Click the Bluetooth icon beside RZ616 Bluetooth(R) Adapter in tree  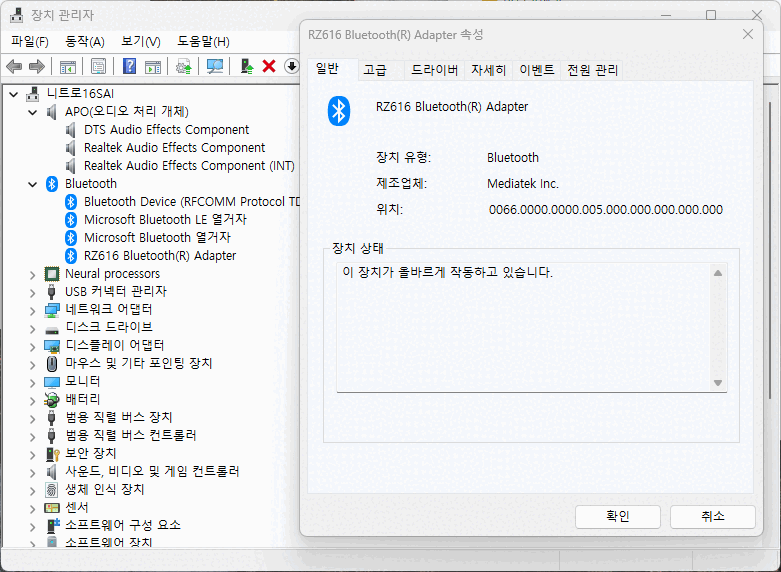71,255
